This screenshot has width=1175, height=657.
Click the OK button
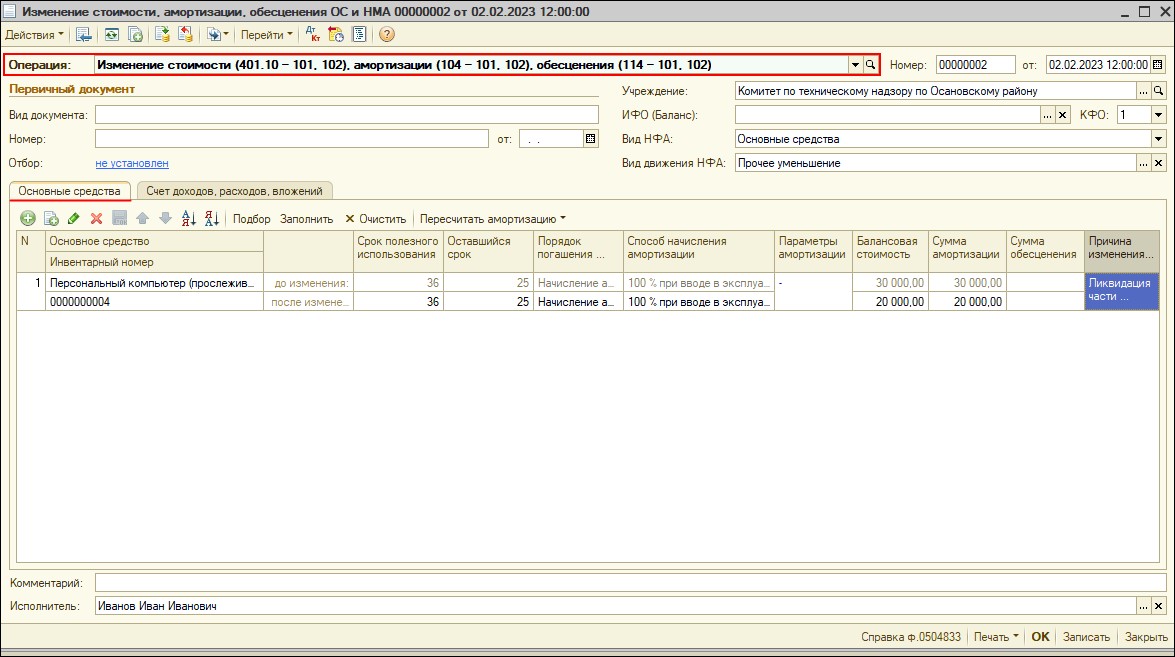coord(1040,637)
